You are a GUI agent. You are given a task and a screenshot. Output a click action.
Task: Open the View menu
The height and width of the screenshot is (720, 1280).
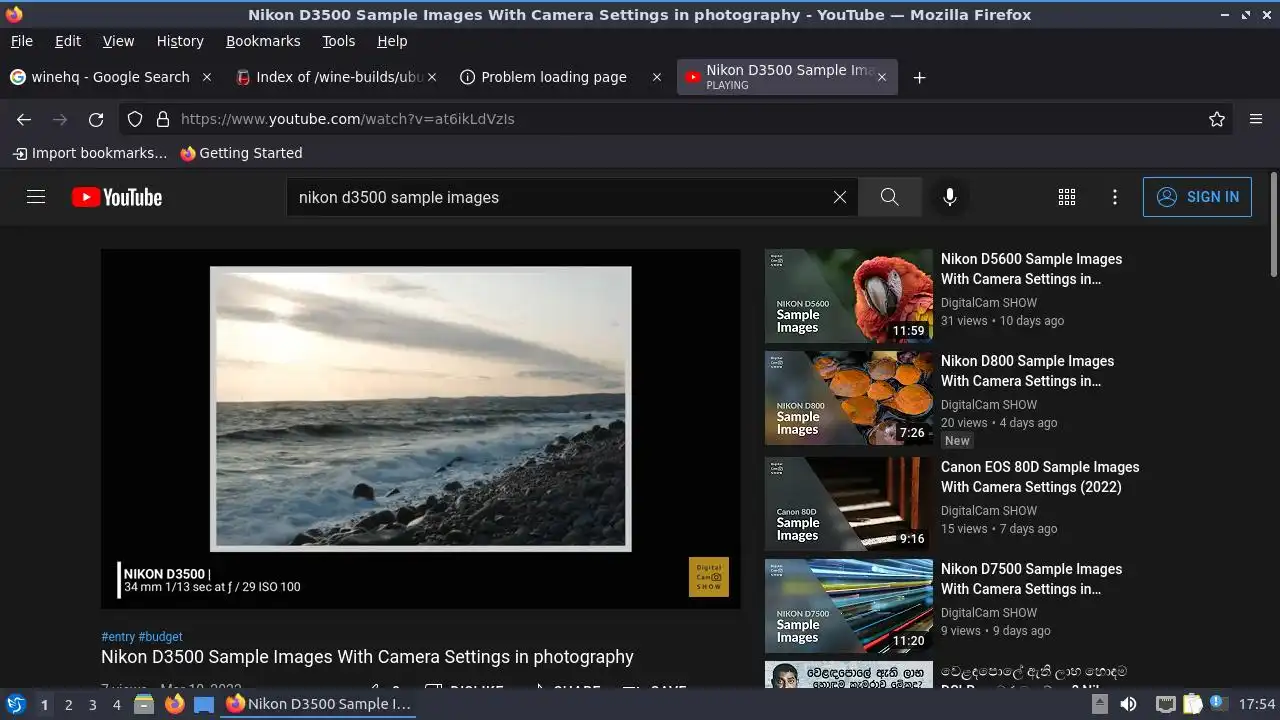tap(118, 41)
